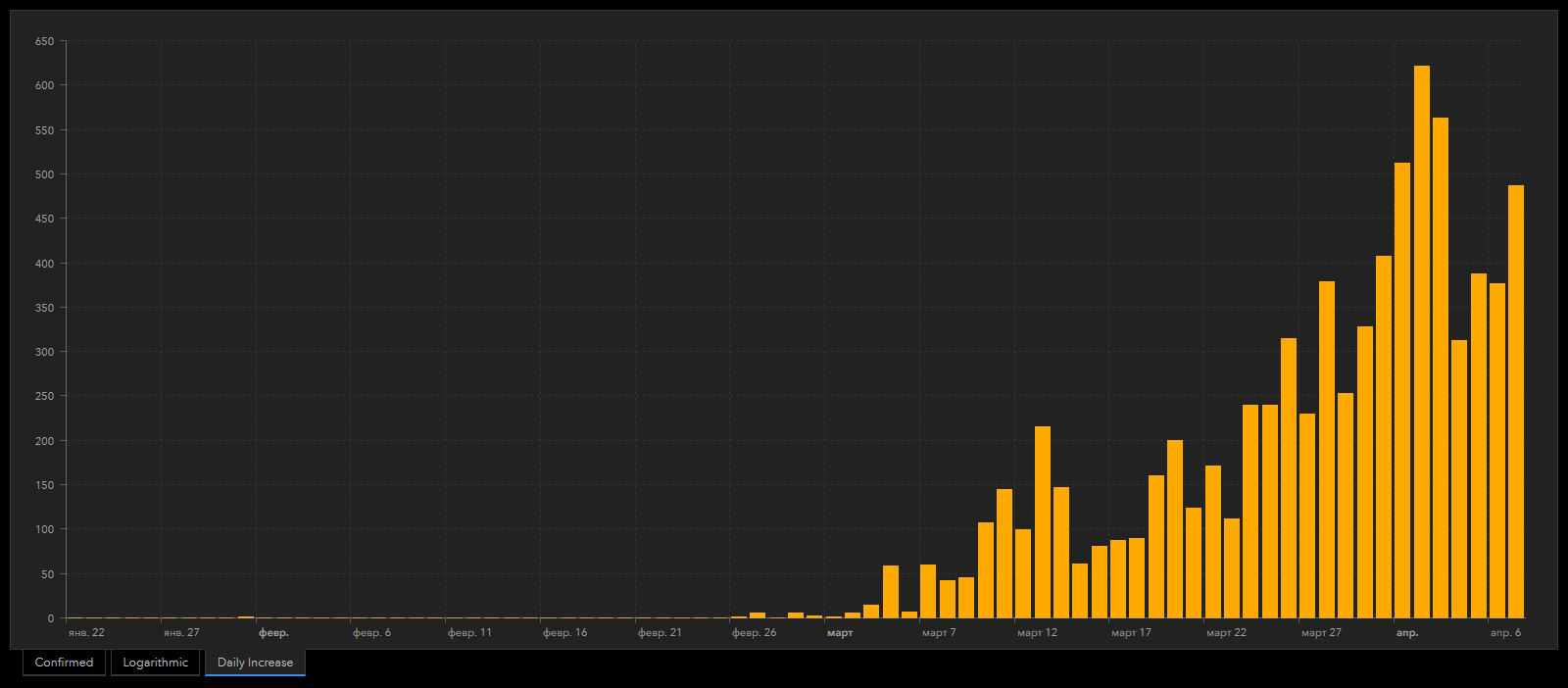Click the final bar of the series
This screenshot has width=1568, height=688.
click(x=1516, y=402)
